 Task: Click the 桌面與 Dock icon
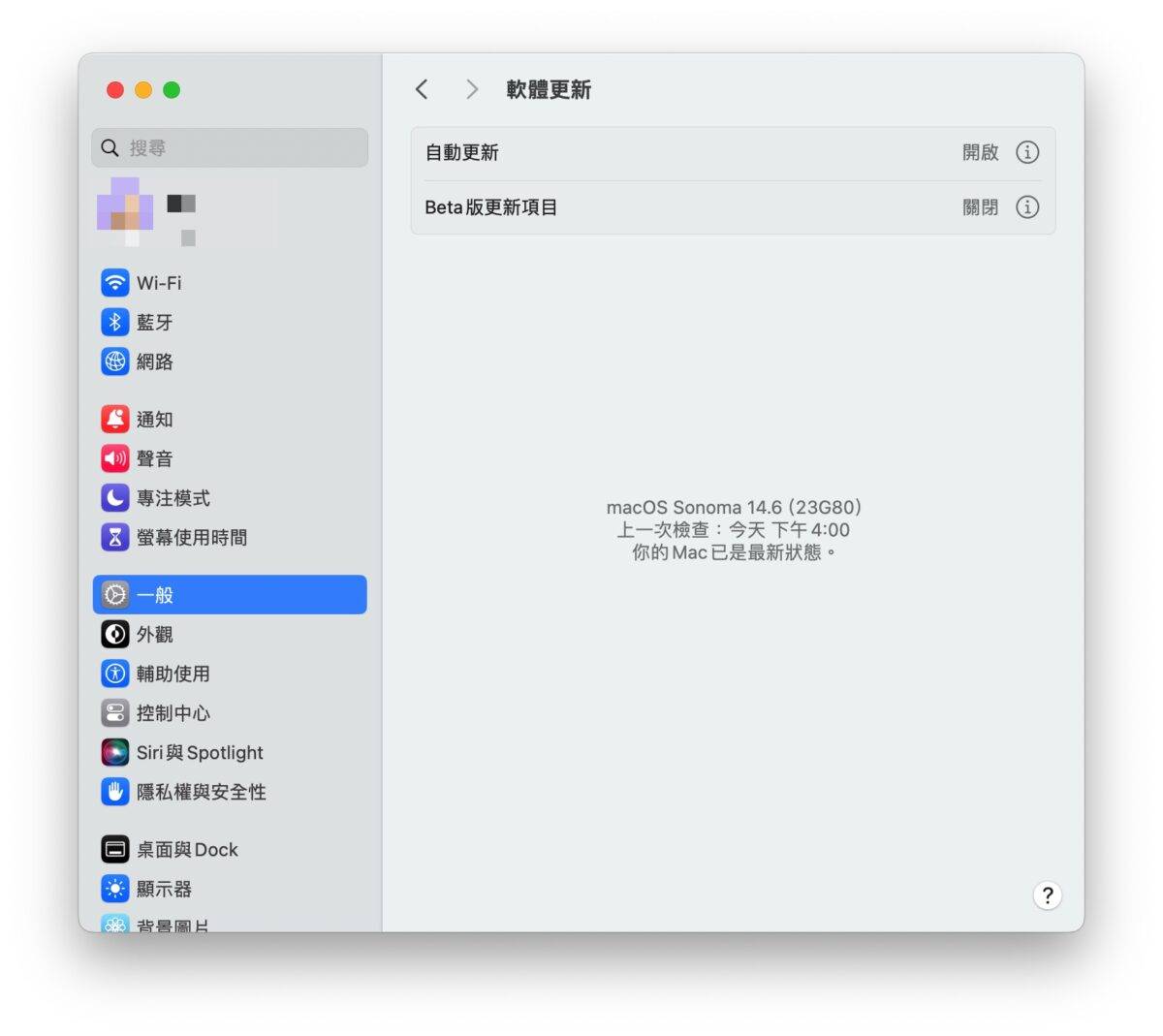tap(115, 850)
